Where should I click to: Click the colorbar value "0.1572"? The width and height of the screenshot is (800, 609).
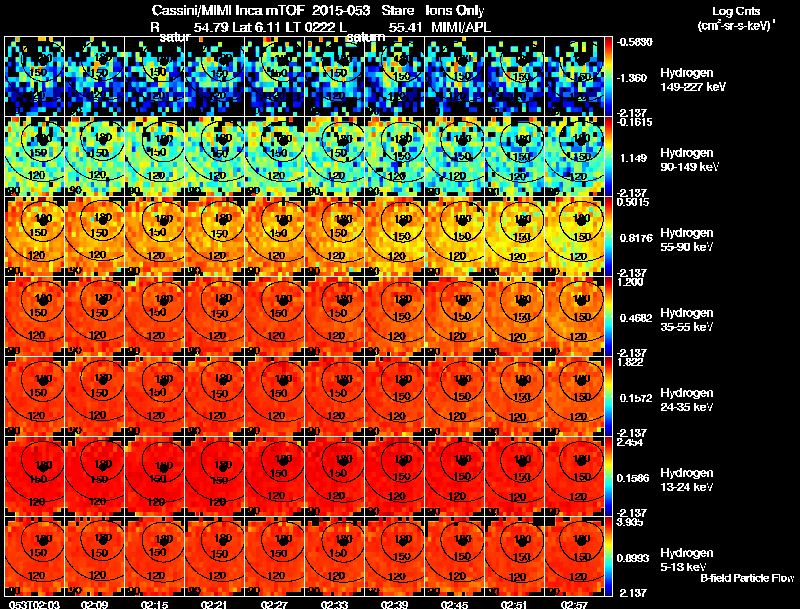(x=636, y=398)
